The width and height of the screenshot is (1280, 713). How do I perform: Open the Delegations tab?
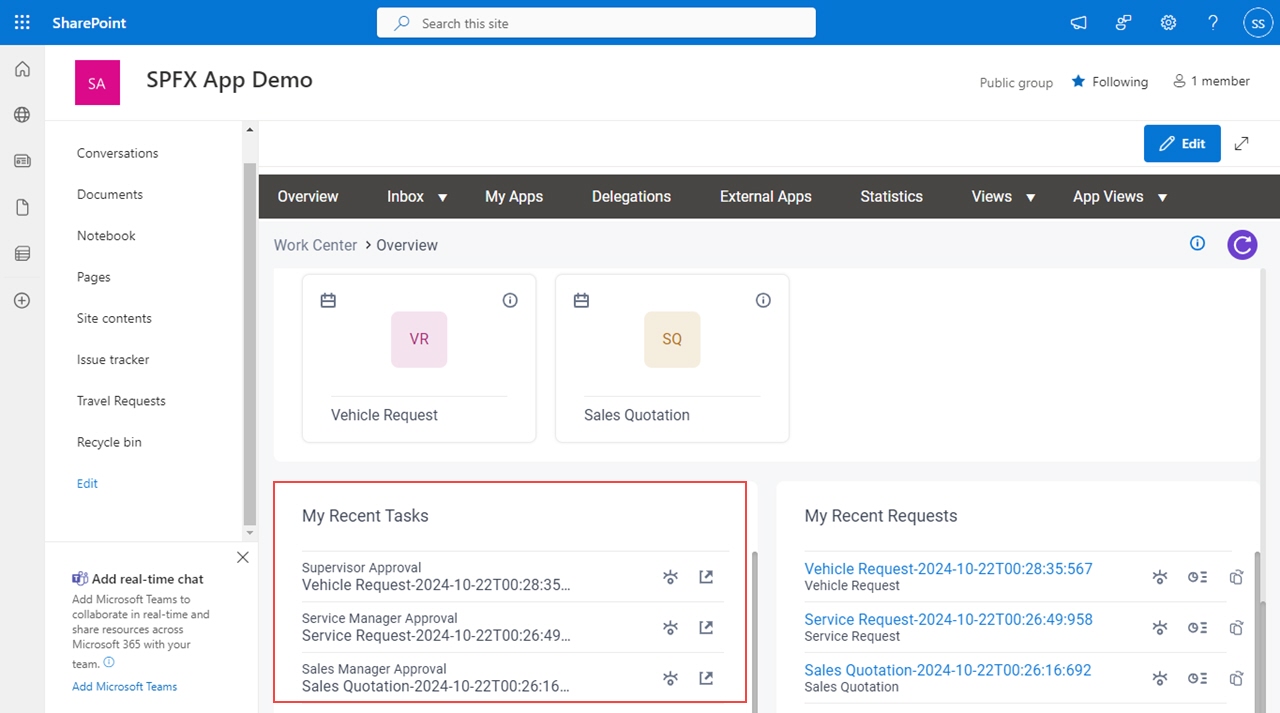[x=631, y=196]
